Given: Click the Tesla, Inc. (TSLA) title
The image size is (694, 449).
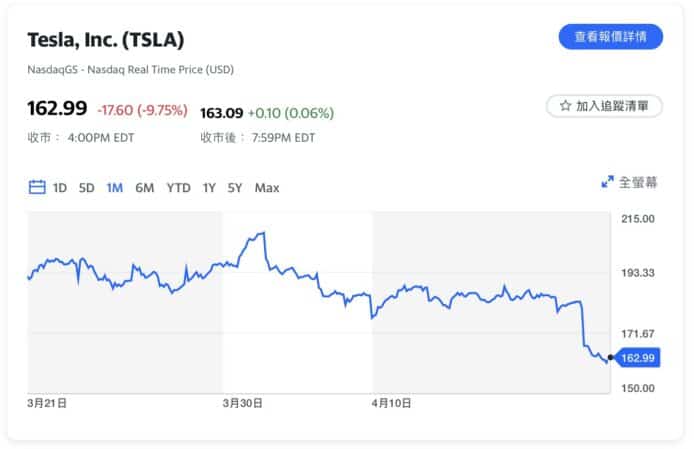Looking at the screenshot, I should point(105,40).
